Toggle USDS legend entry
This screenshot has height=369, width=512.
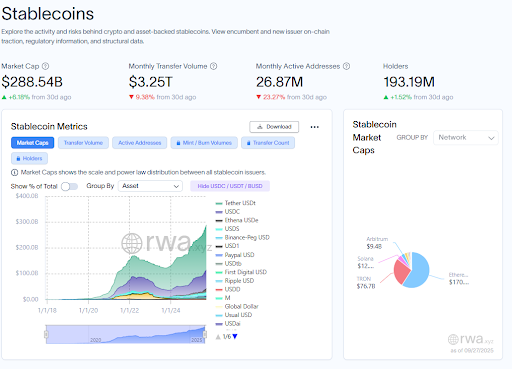click(227, 229)
